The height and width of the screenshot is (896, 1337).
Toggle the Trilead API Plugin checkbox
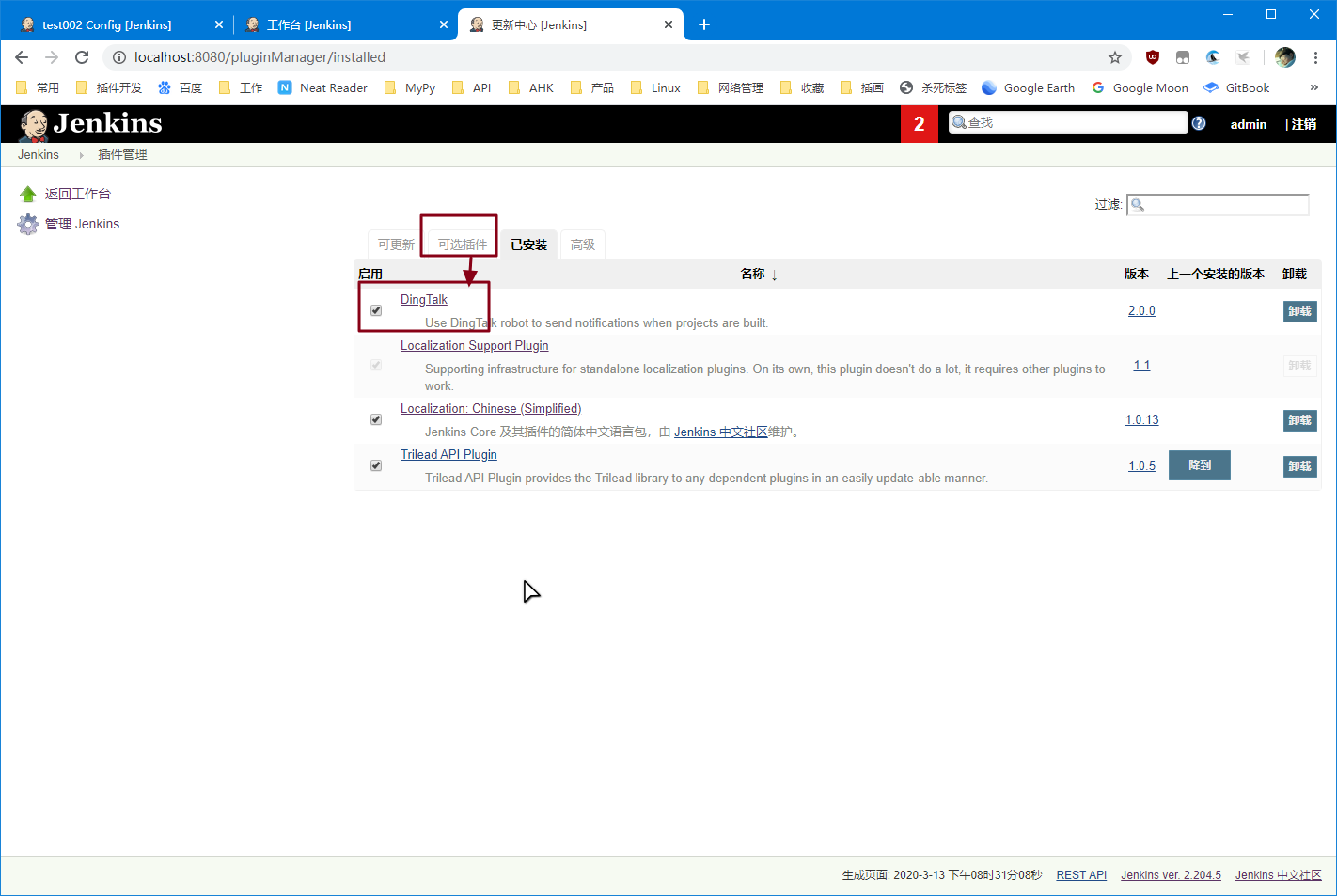(376, 465)
